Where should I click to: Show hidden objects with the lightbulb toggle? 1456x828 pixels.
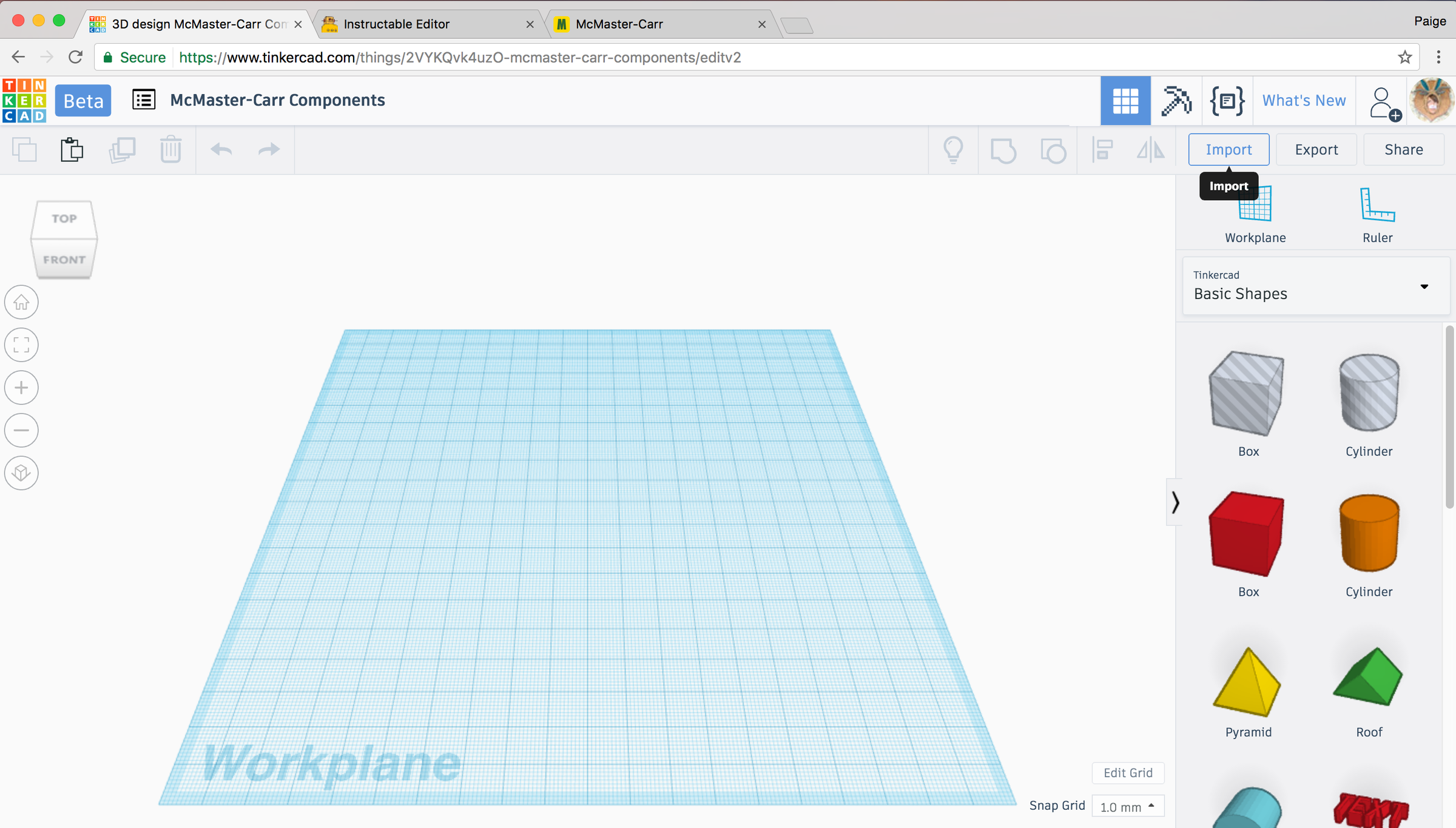click(x=952, y=149)
